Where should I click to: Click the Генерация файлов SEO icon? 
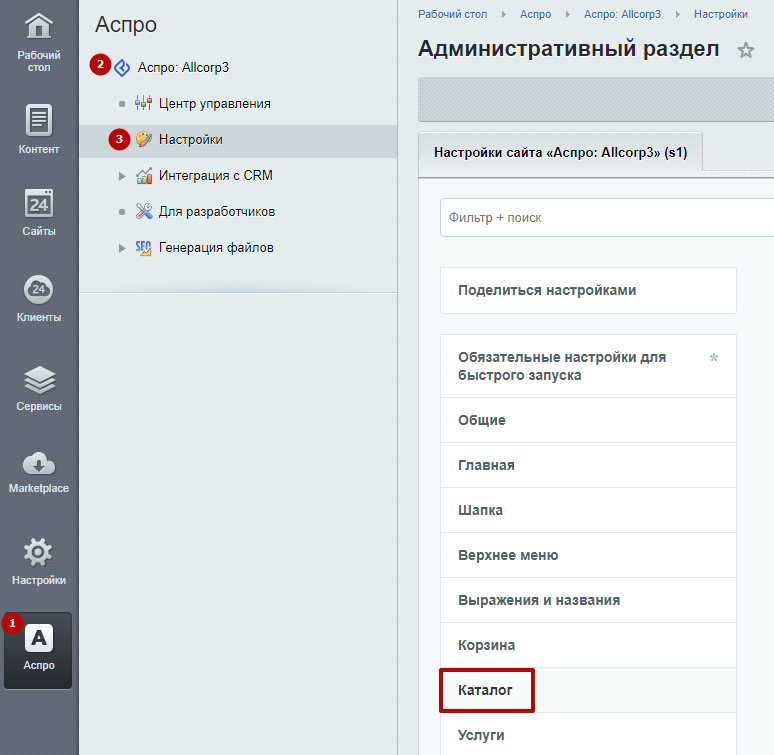tap(143, 248)
